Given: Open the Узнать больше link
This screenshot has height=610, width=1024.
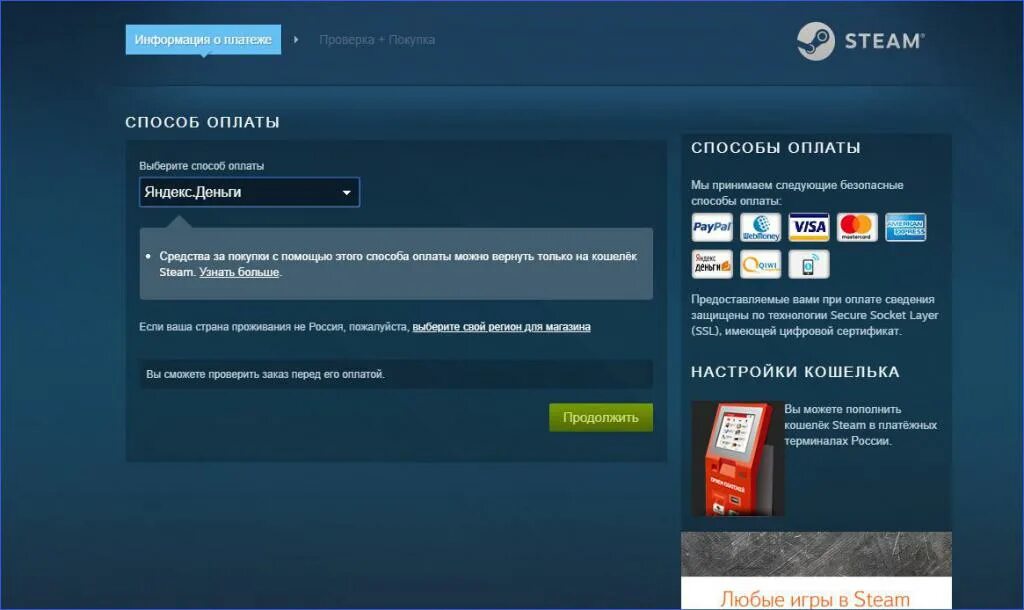Looking at the screenshot, I should (239, 272).
